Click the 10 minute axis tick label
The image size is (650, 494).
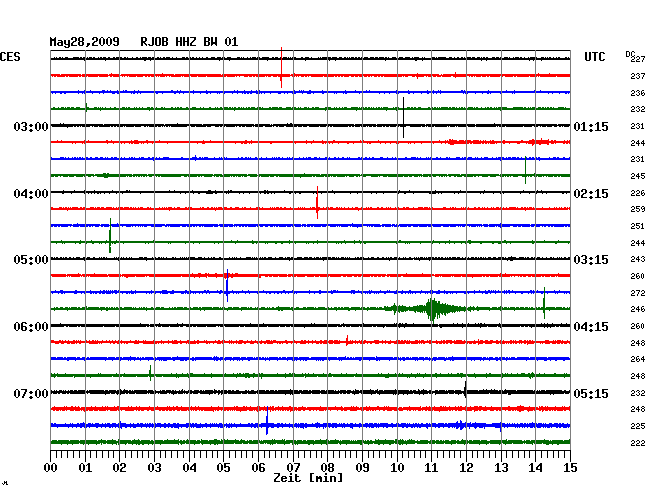(397, 468)
